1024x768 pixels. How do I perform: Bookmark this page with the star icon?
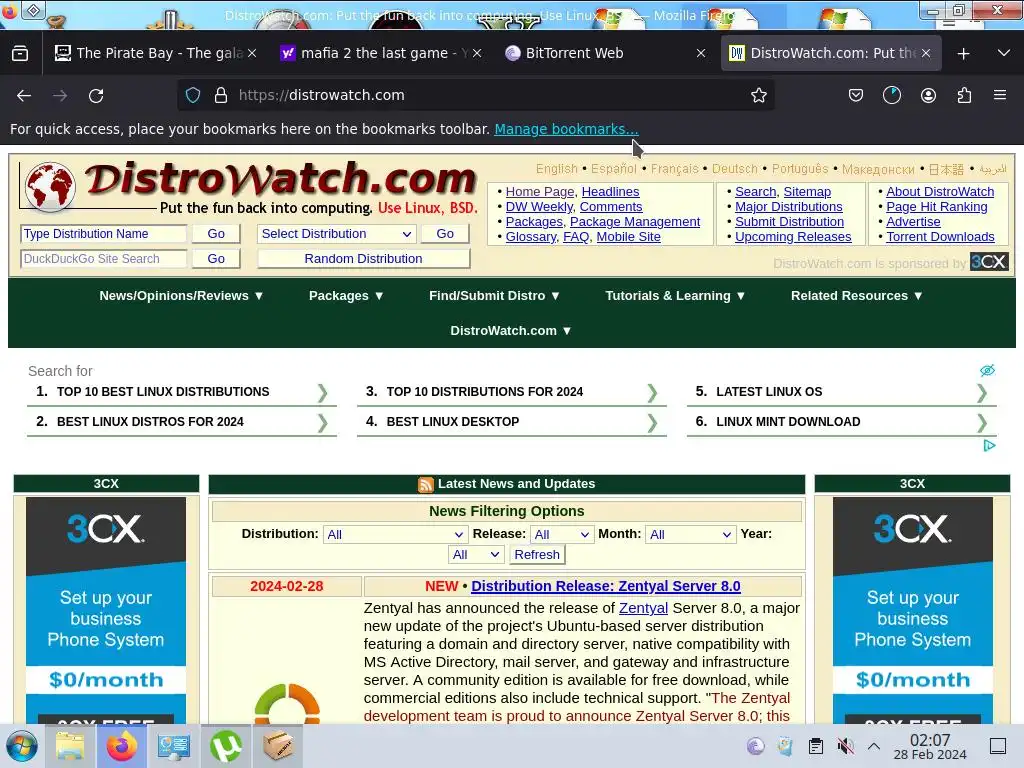tap(758, 95)
